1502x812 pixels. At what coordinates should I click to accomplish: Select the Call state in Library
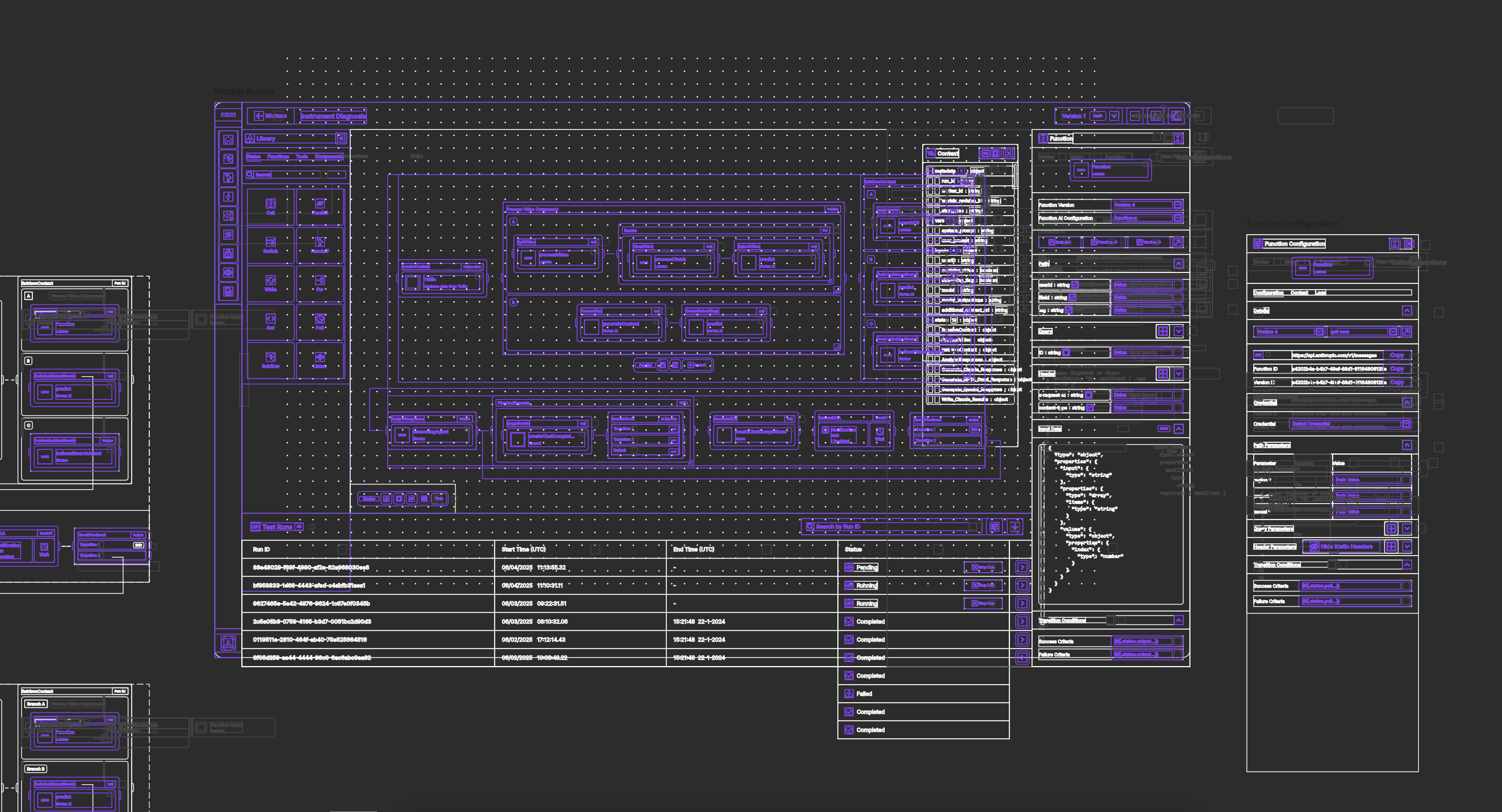[271, 206]
